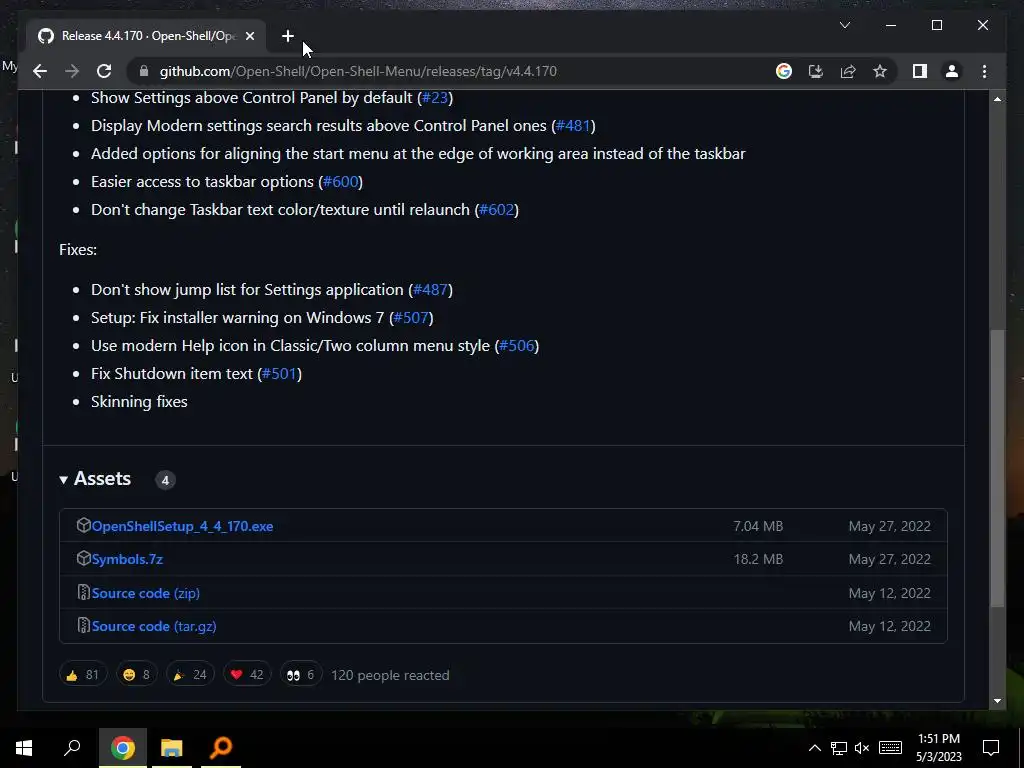
Task: Collapse the Assets section
Action: [x=95, y=479]
